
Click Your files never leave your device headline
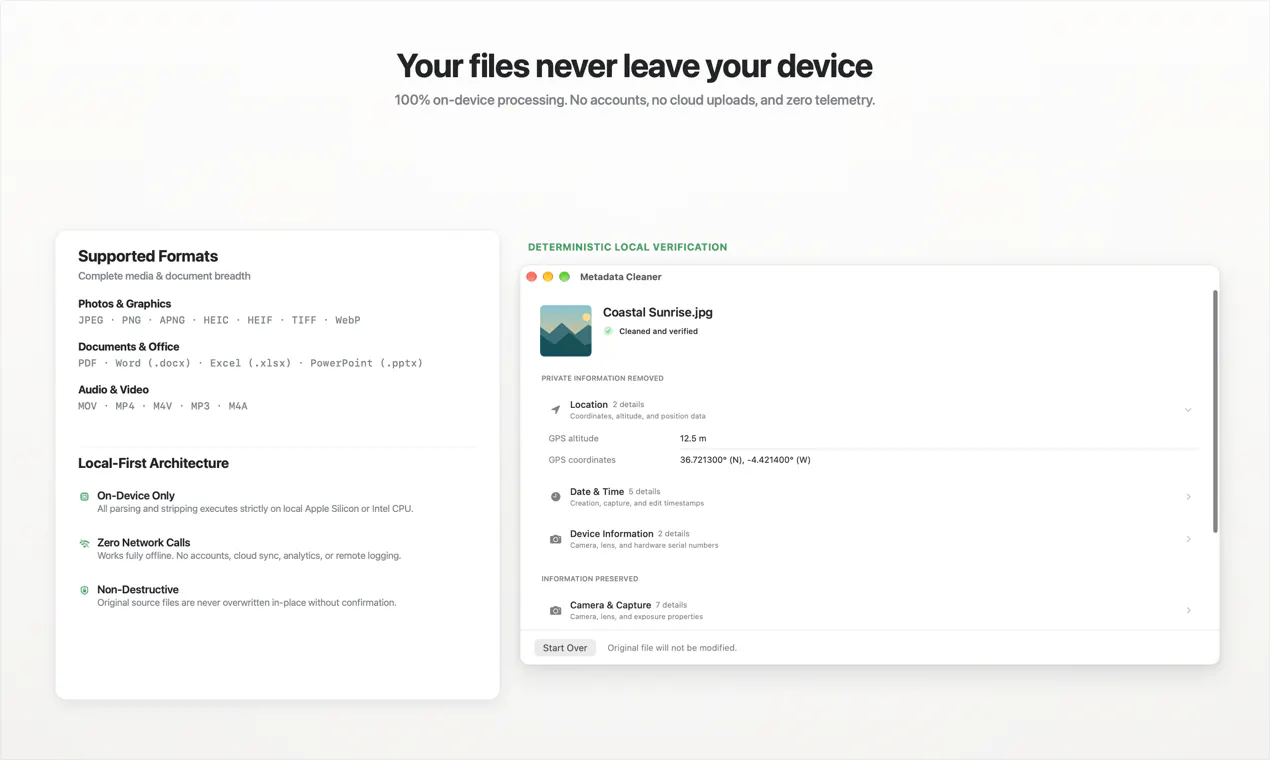point(634,66)
